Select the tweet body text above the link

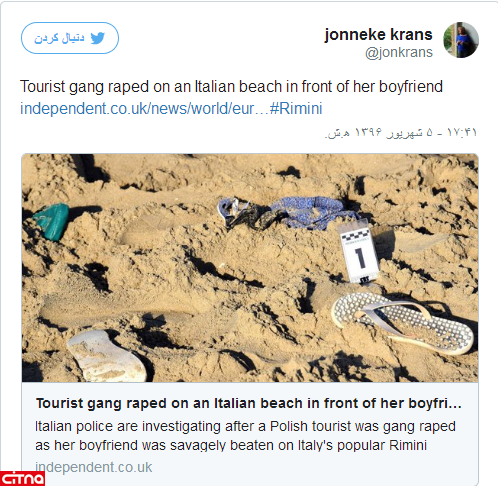coord(231,86)
